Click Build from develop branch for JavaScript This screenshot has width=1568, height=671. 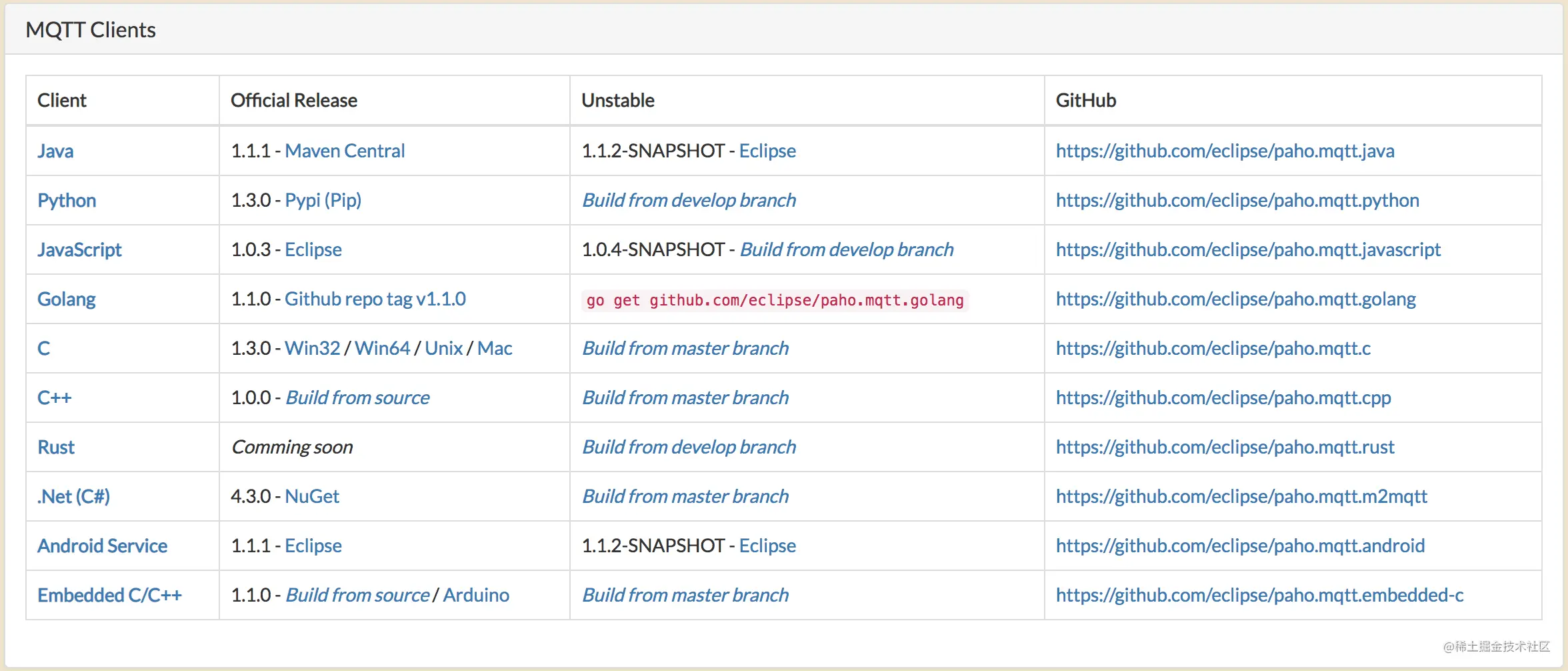pyautogui.click(x=847, y=249)
